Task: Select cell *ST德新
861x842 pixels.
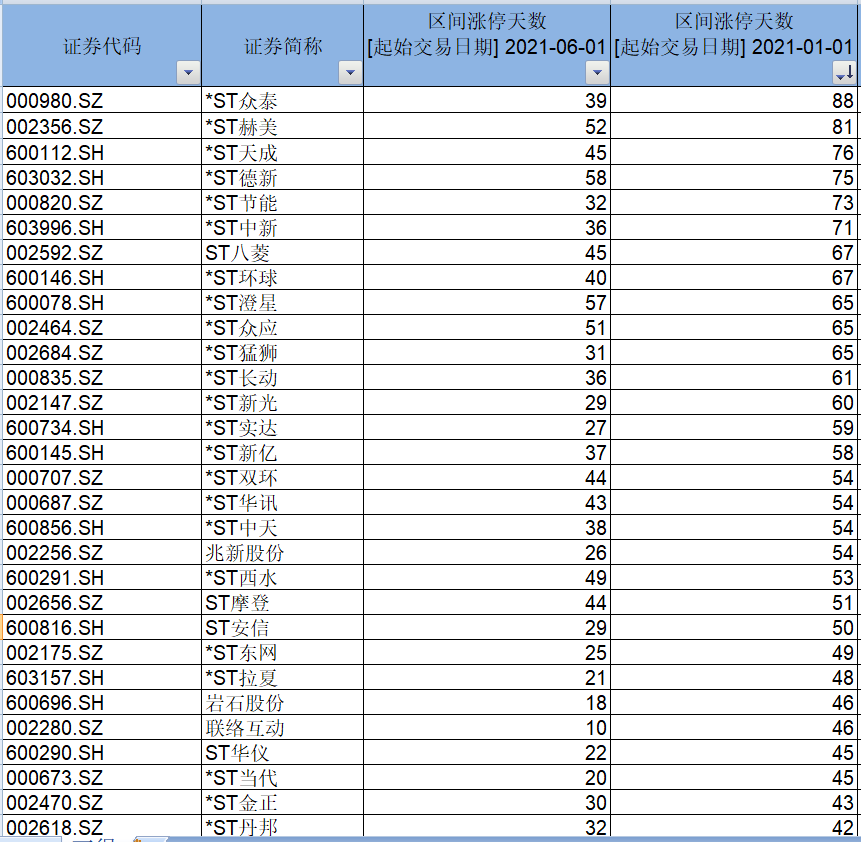Action: [283, 177]
